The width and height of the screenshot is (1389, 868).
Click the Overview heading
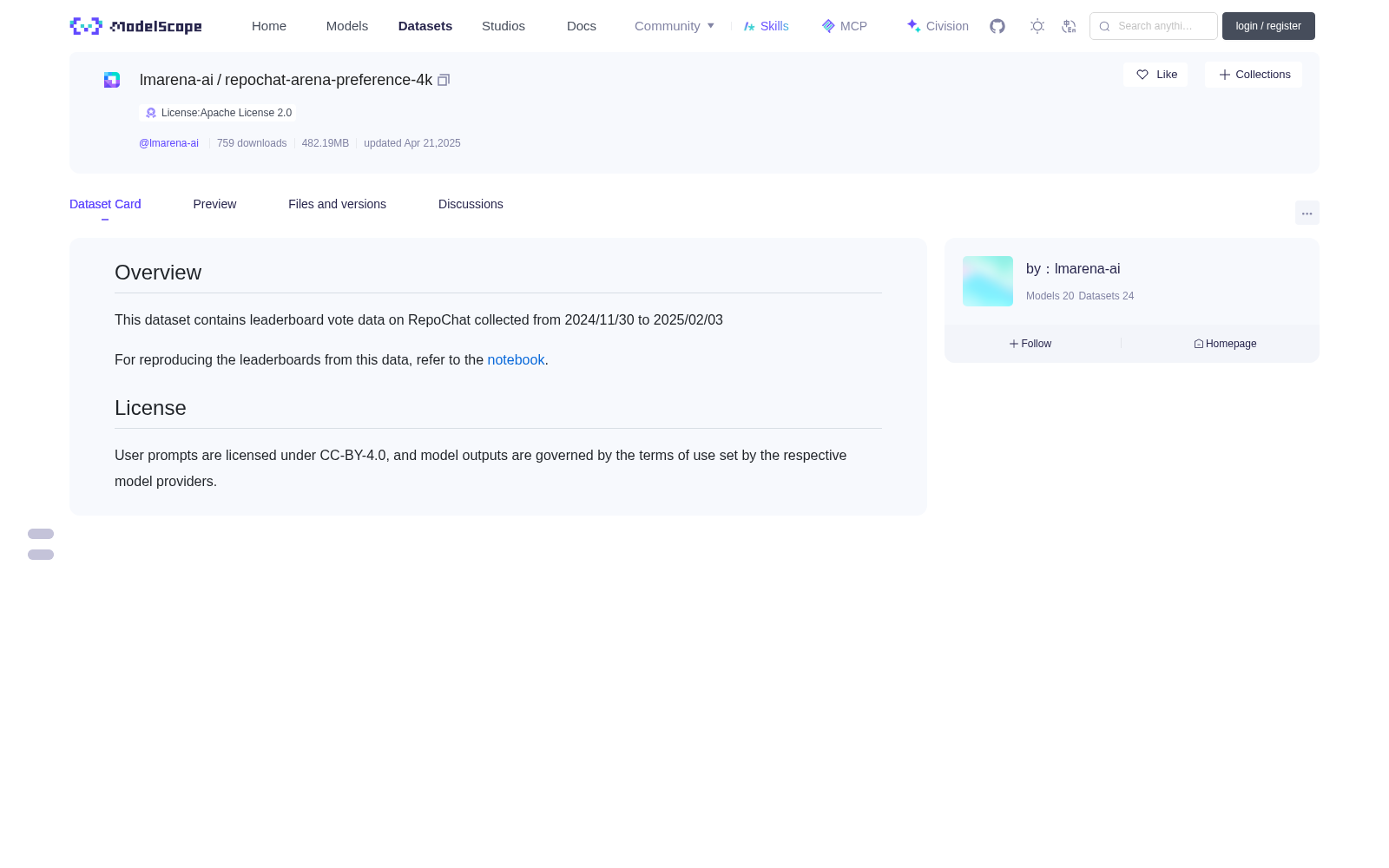158,273
